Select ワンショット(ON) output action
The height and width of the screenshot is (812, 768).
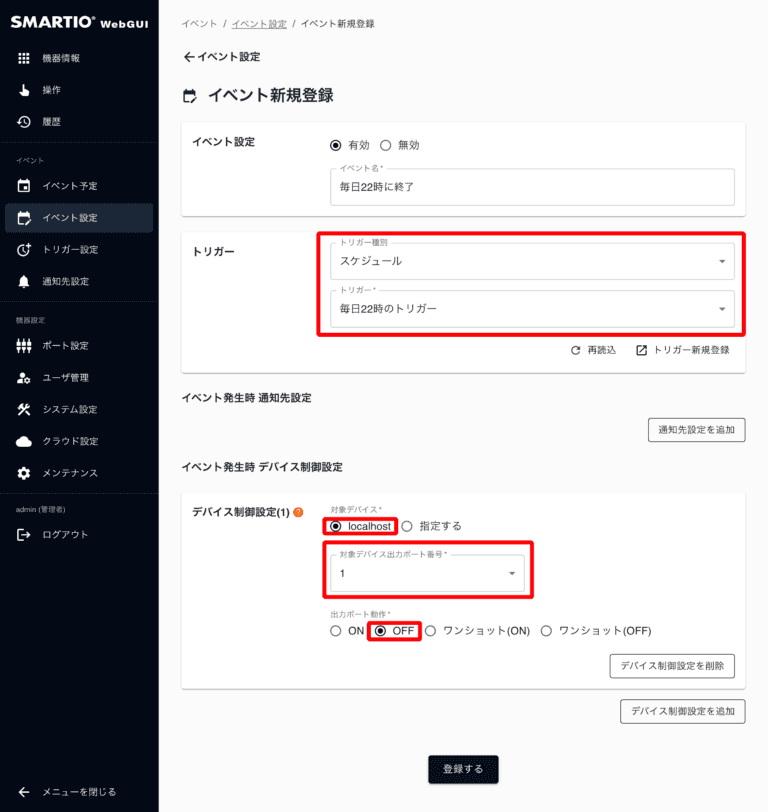click(430, 631)
